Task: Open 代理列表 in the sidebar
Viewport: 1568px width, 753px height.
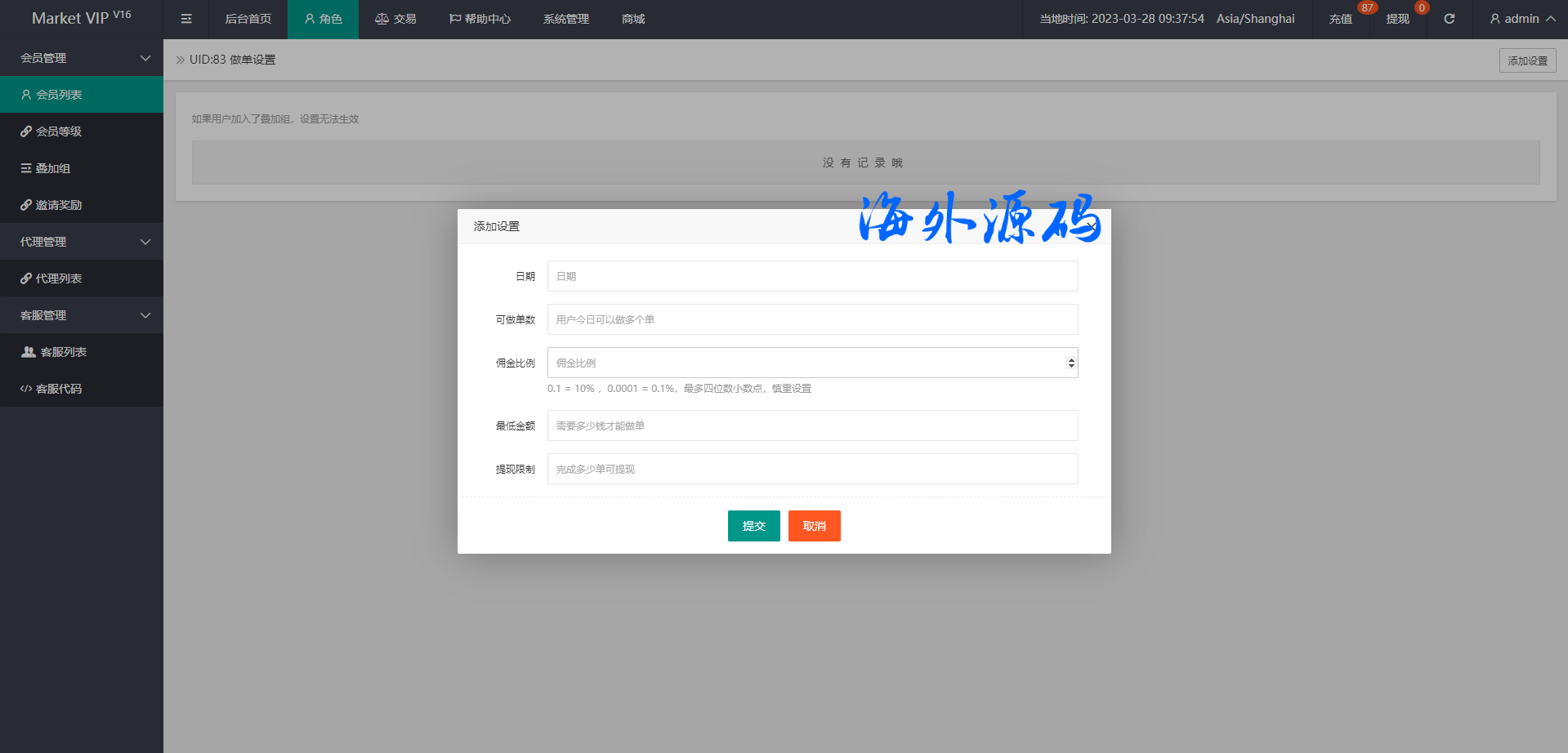Action: pos(59,278)
